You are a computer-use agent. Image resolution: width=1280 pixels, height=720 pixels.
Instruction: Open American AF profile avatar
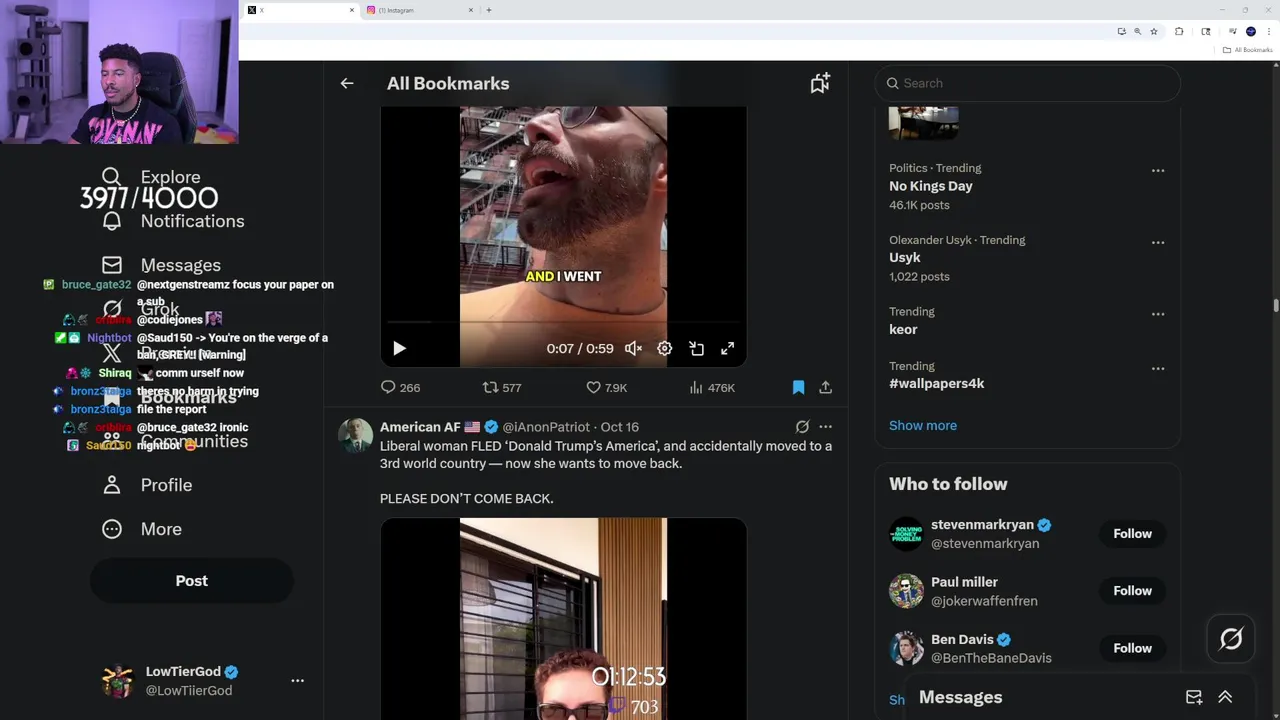(355, 436)
